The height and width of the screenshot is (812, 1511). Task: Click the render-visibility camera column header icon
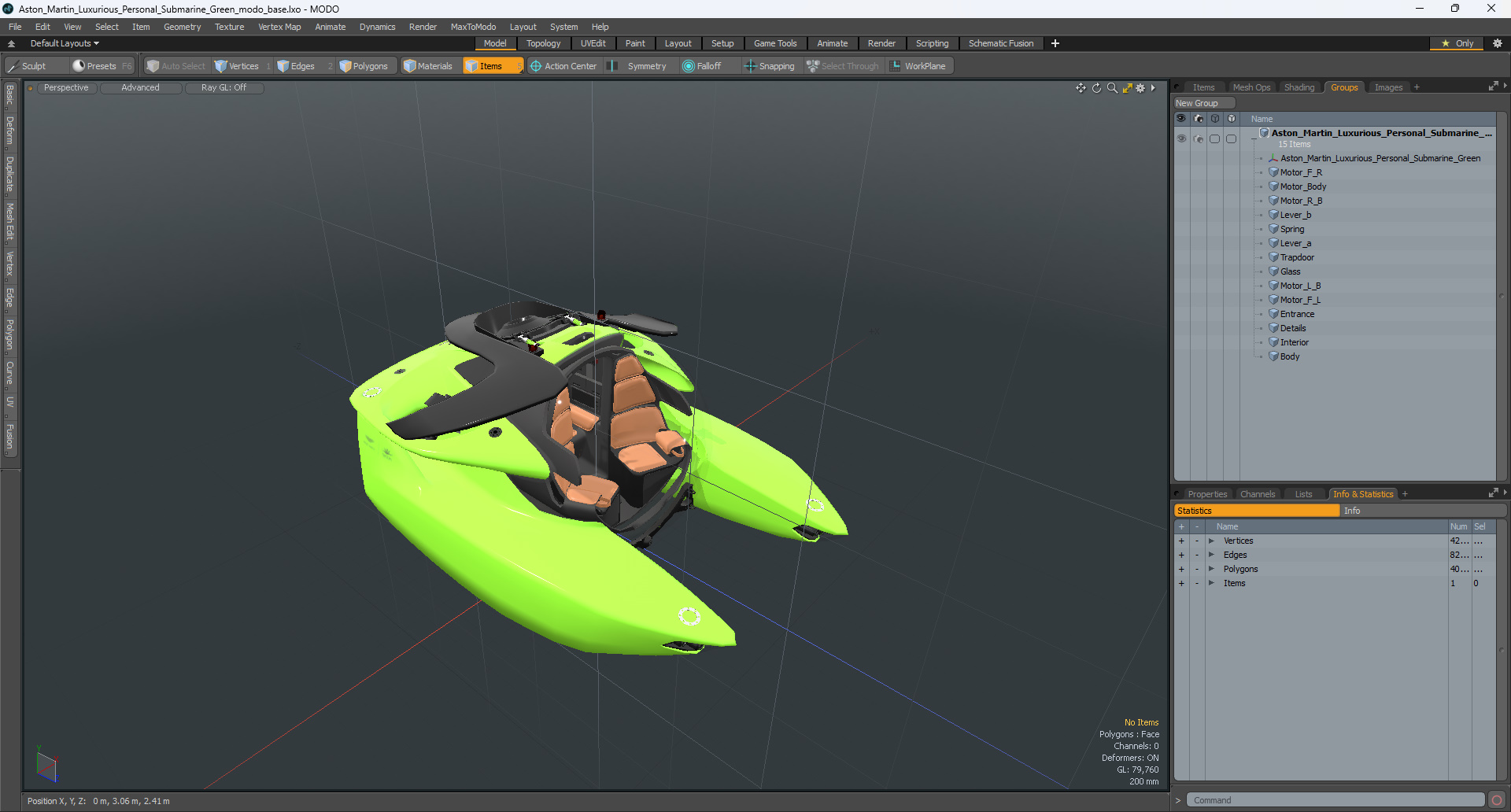click(x=1198, y=119)
